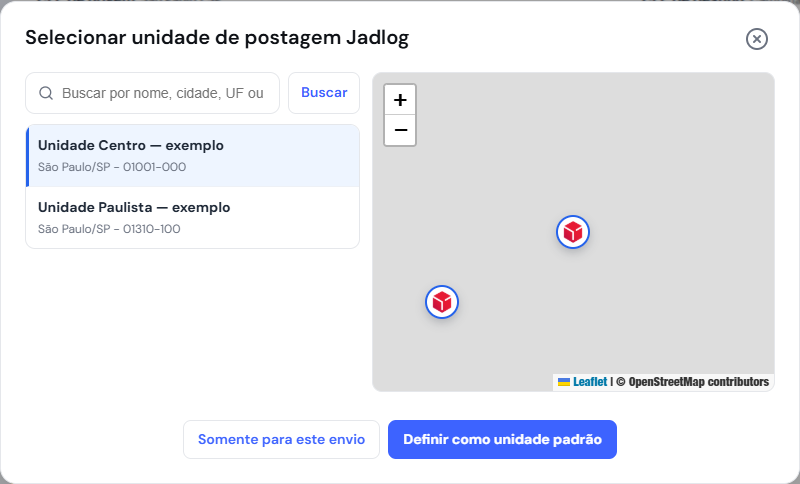Viewport: 800px width, 484px height.
Task: Click the lower left package map marker
Action: [x=442, y=302]
